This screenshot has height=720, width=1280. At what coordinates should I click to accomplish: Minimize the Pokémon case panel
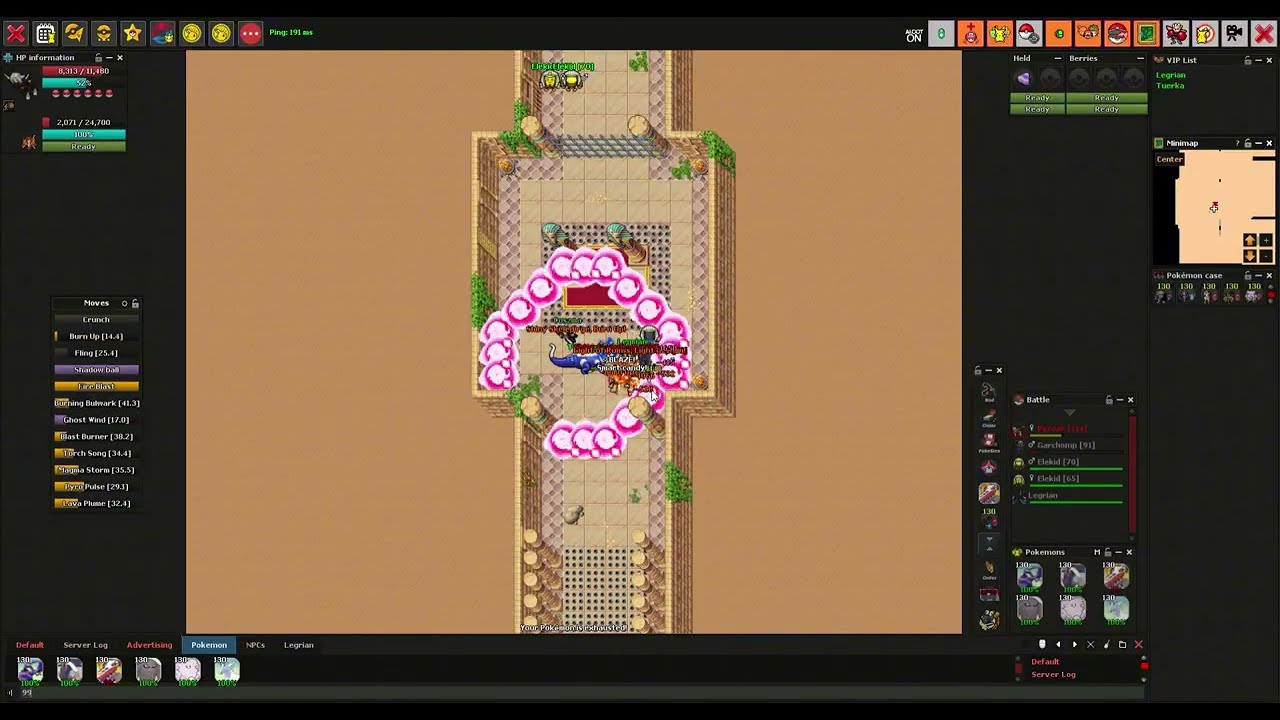(x=1259, y=276)
